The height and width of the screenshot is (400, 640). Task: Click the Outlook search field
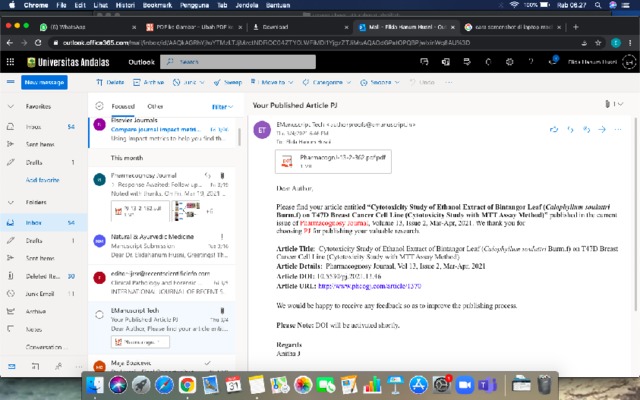coord(238,62)
